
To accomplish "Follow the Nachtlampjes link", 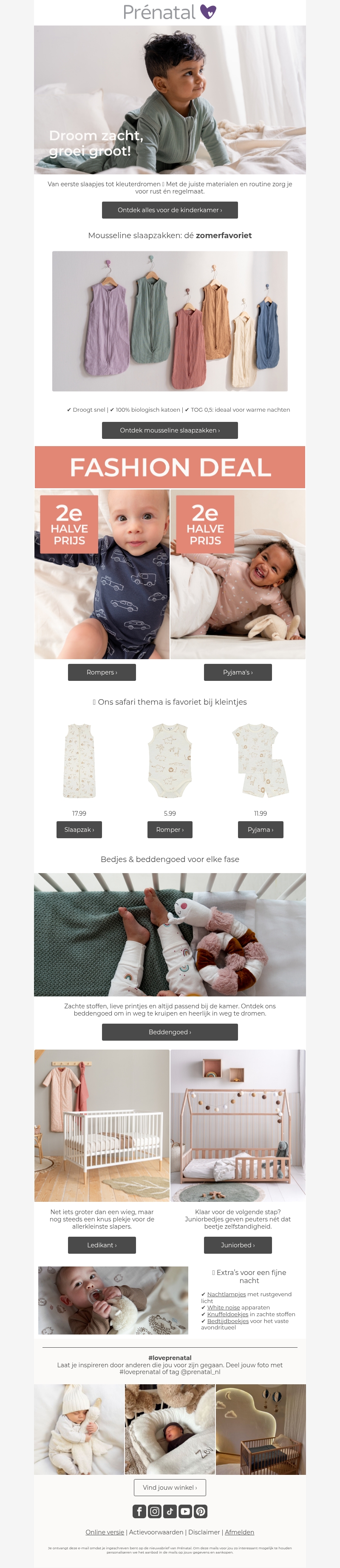I will [x=226, y=1294].
